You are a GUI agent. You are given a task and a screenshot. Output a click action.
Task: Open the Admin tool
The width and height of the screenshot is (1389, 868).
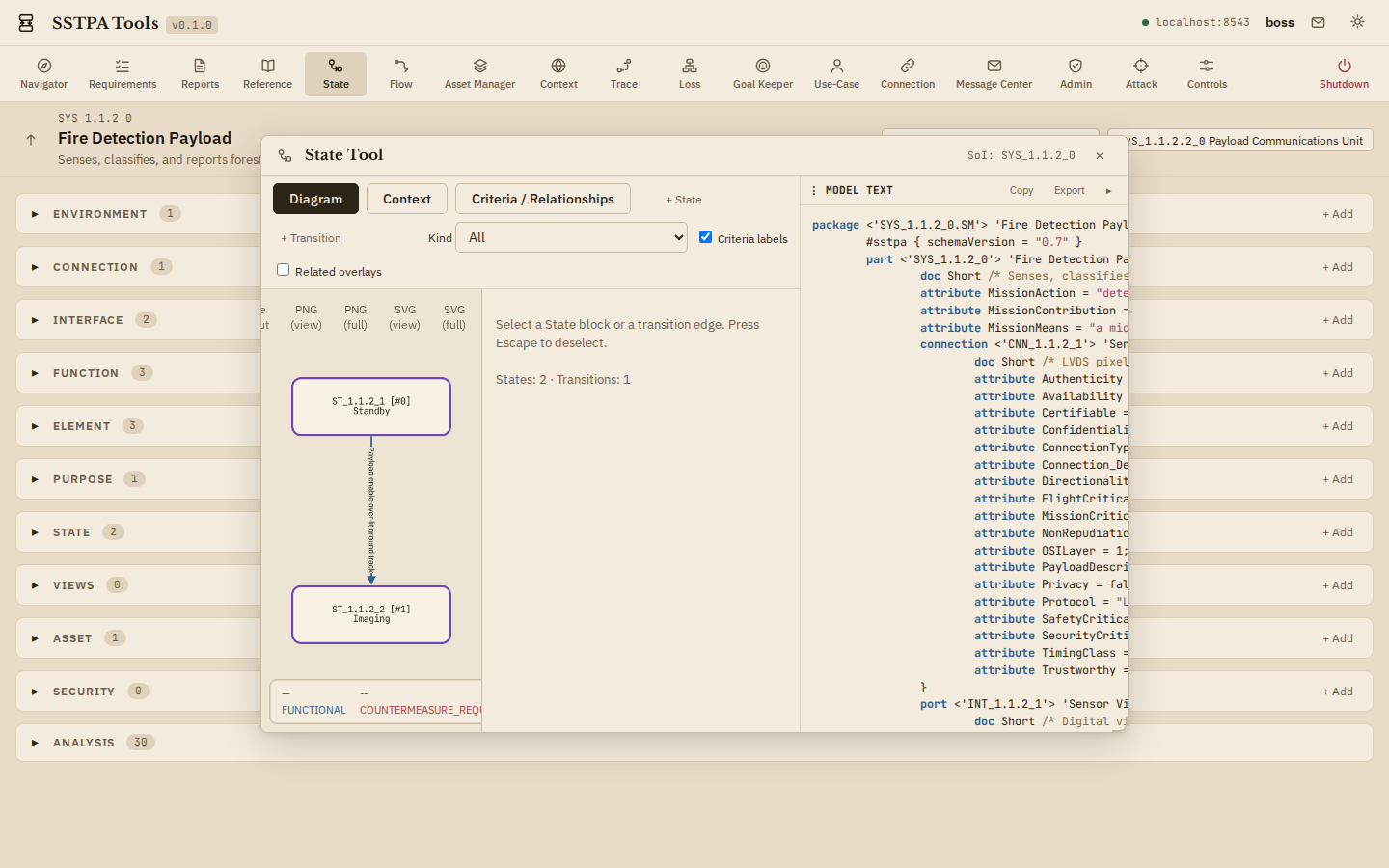pos(1076,74)
